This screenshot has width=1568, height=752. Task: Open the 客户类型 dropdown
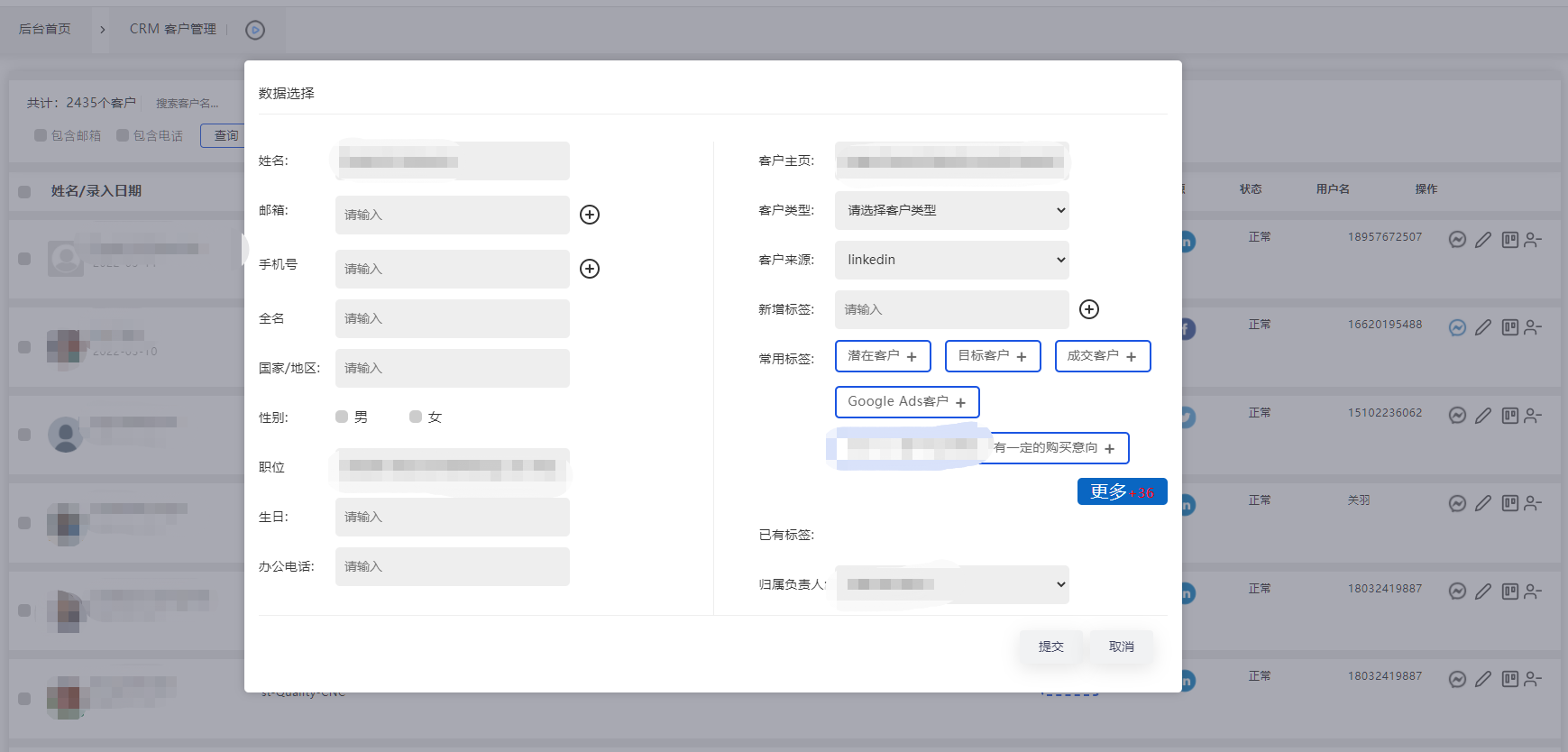pos(951,210)
